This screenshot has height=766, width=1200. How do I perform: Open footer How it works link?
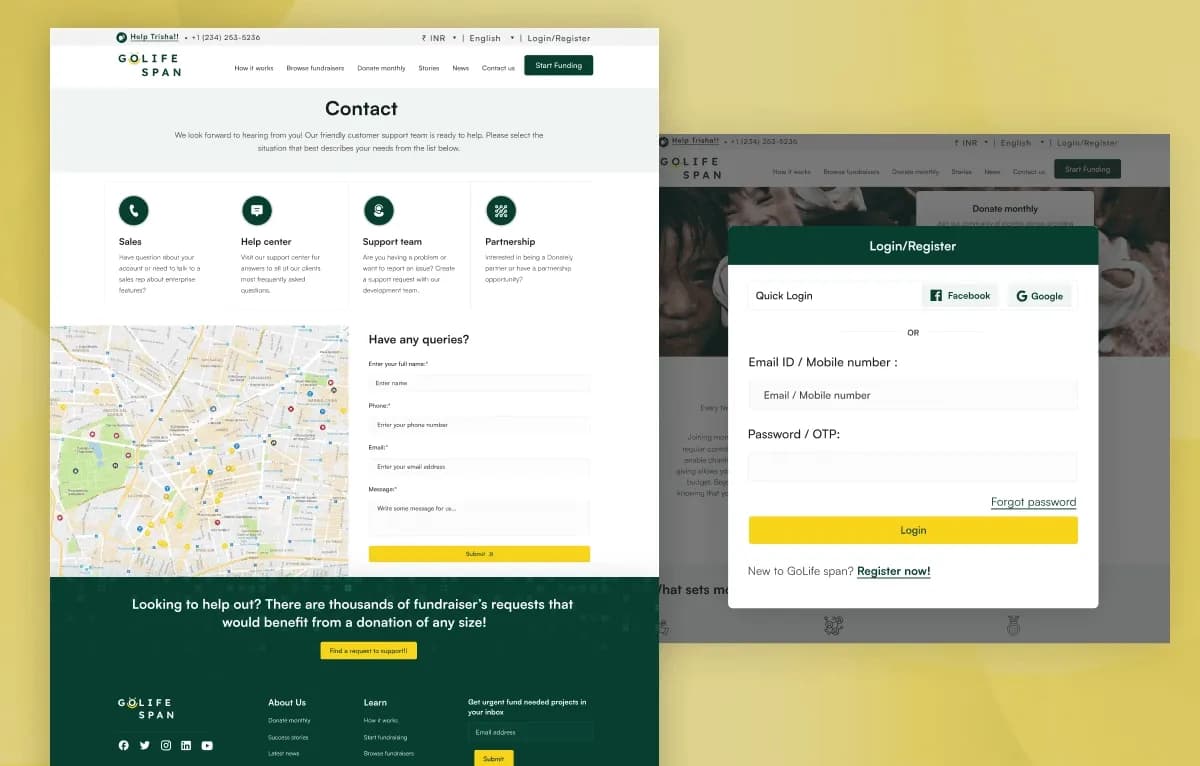pos(381,721)
